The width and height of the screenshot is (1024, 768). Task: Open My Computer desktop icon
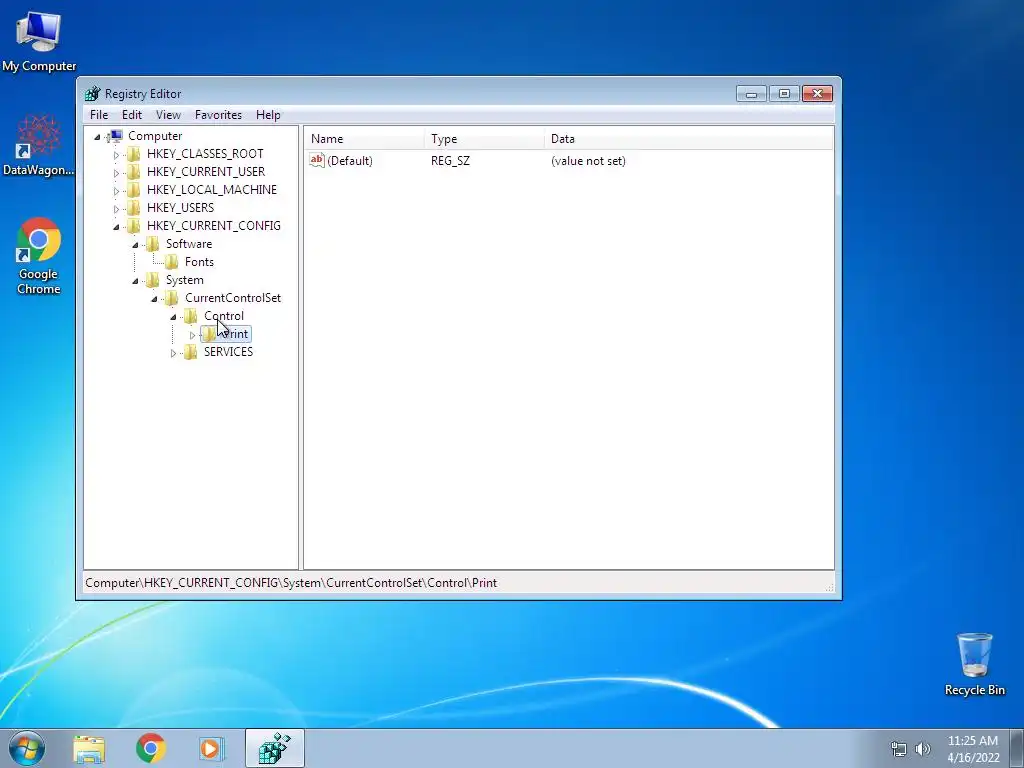[39, 40]
